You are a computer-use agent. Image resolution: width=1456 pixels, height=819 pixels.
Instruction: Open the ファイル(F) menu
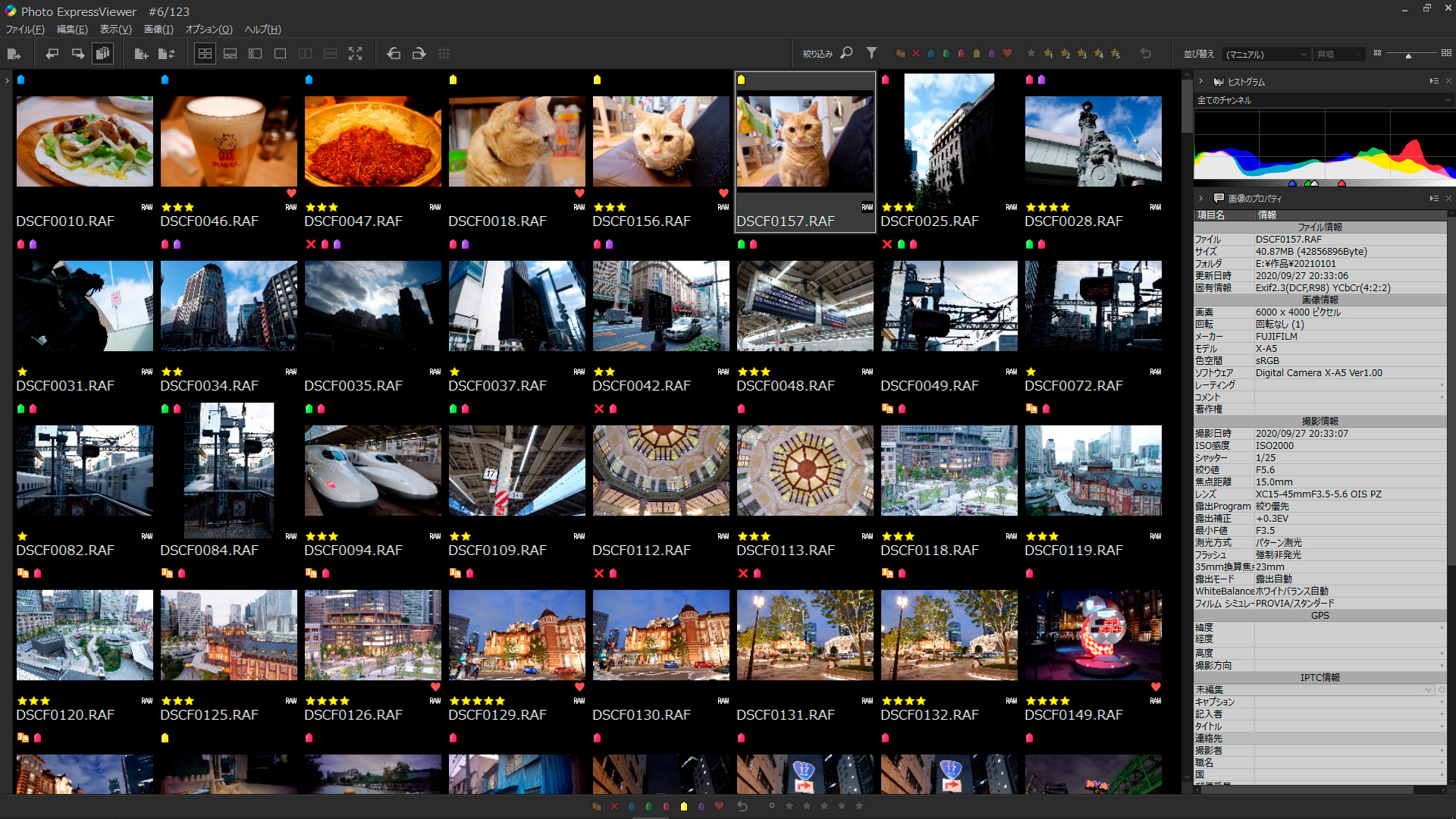(x=25, y=30)
